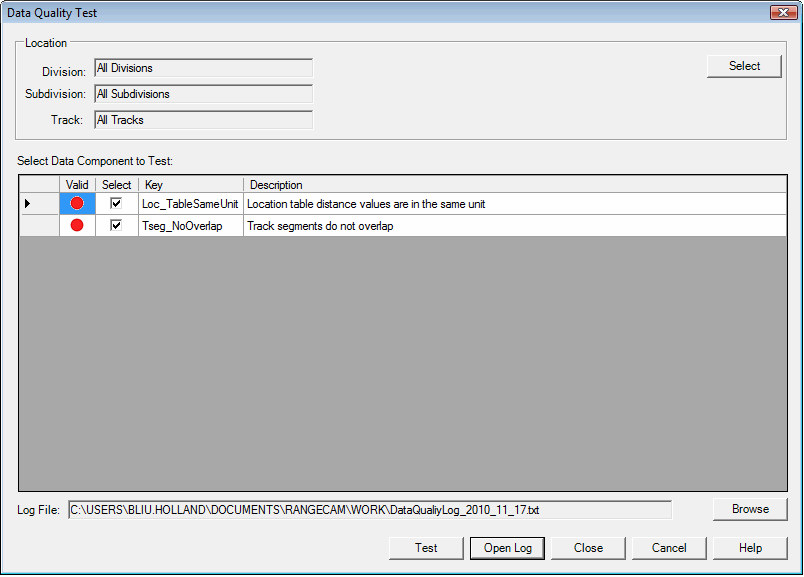Click the Select location button

744,66
